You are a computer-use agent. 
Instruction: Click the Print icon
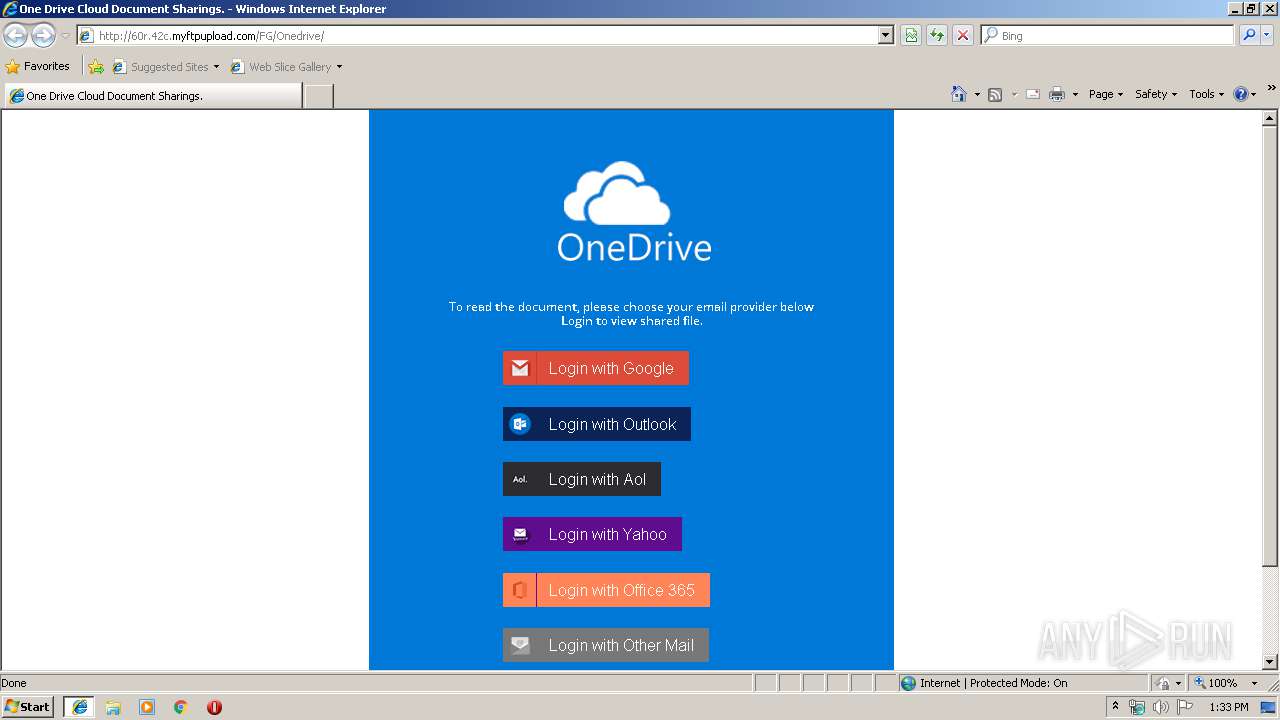[x=1057, y=94]
